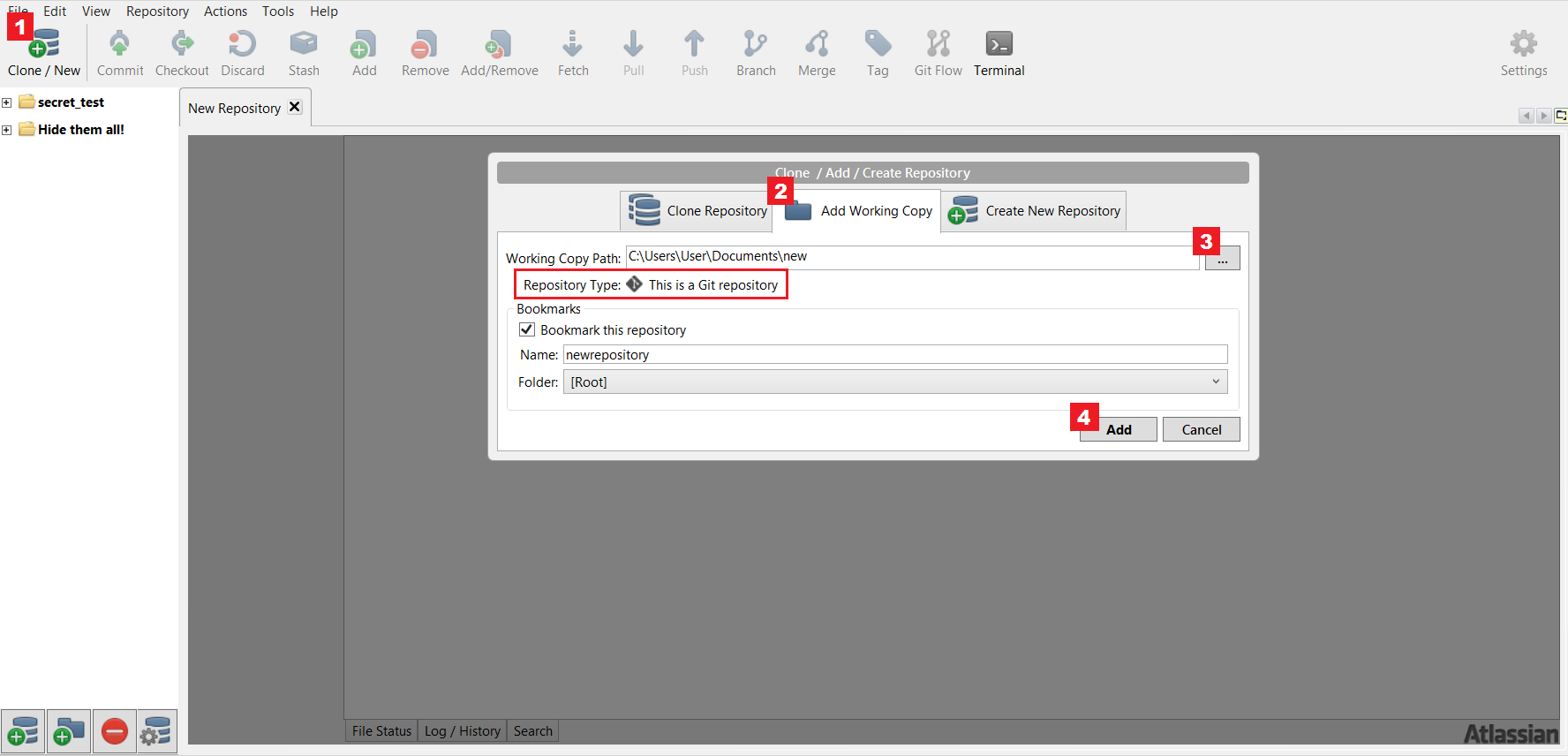
Task: Click bottom-left clone repository database icon
Action: [23, 731]
